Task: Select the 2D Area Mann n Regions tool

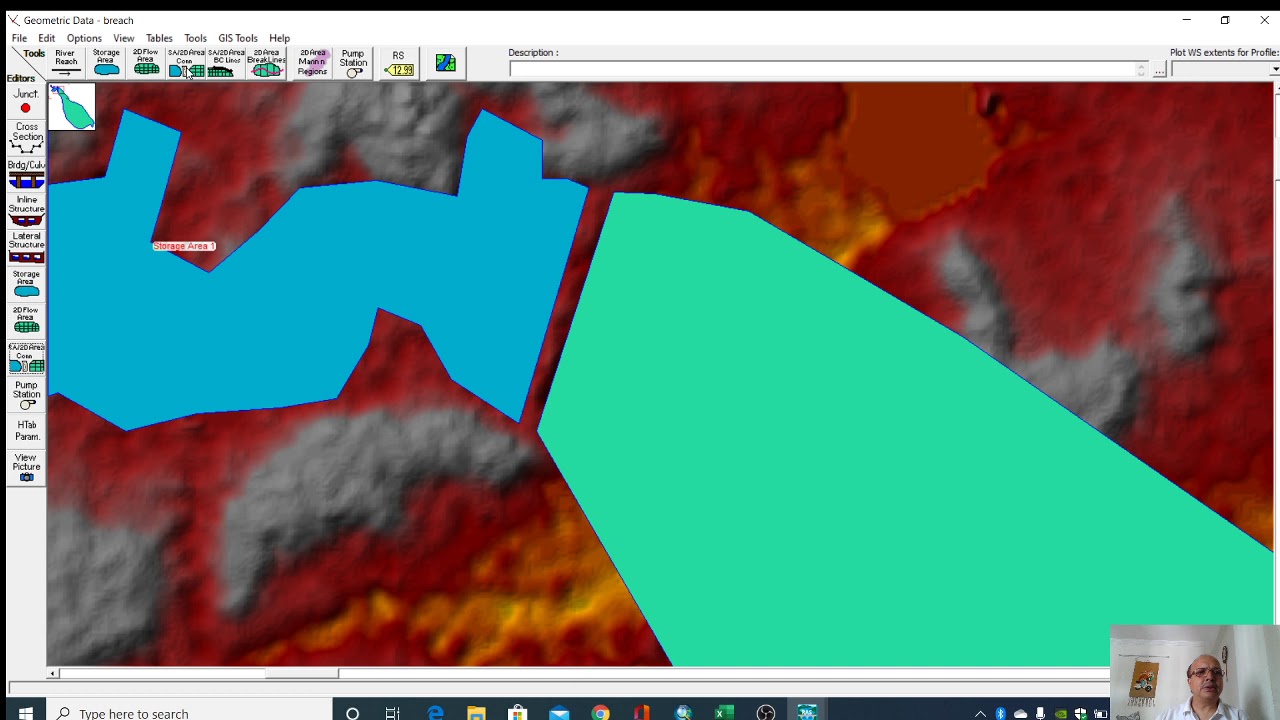Action: coord(312,62)
